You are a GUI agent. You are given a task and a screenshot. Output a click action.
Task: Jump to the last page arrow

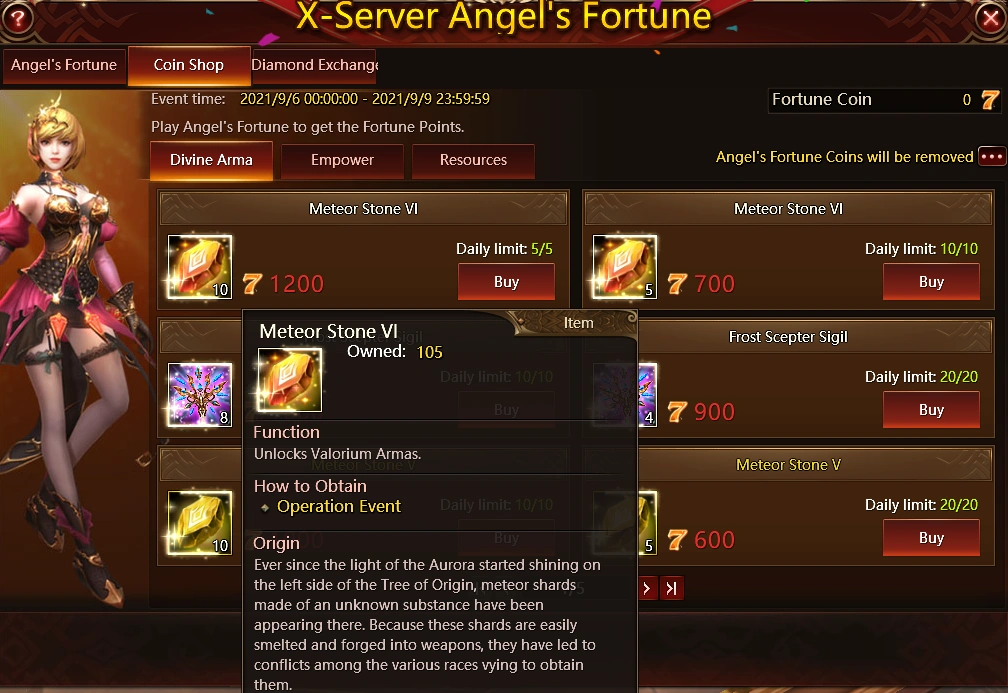pyautogui.click(x=671, y=588)
